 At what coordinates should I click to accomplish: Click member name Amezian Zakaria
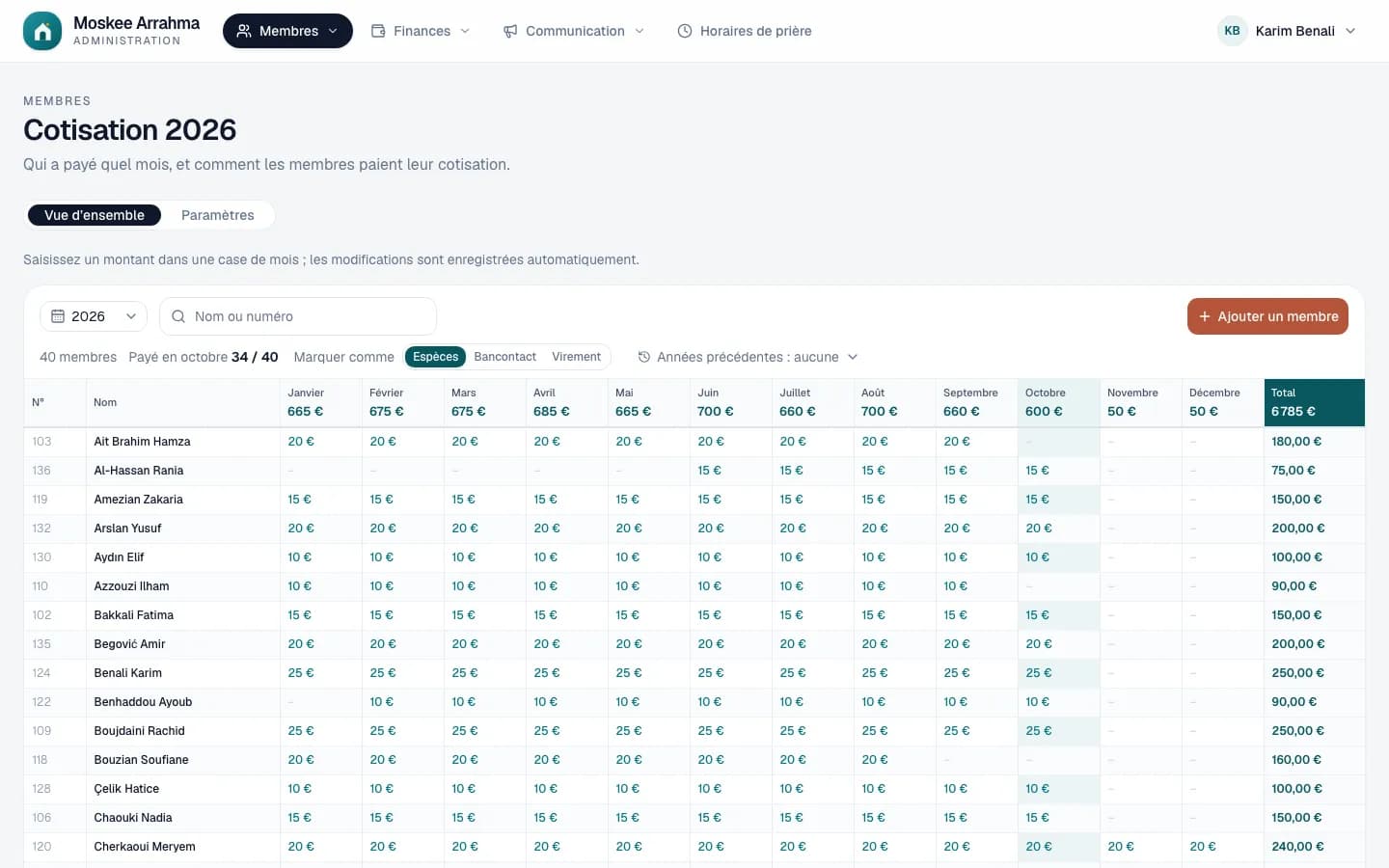pos(138,500)
